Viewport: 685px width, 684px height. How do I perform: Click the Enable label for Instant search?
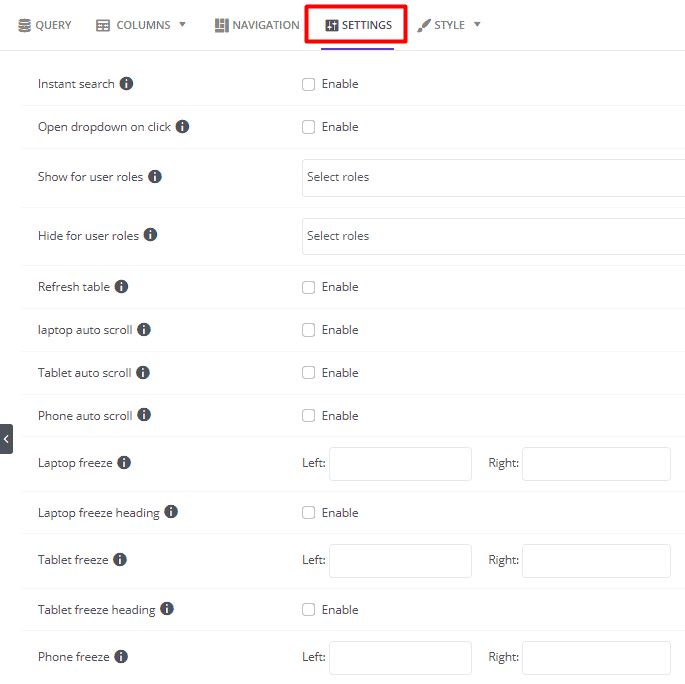click(340, 84)
